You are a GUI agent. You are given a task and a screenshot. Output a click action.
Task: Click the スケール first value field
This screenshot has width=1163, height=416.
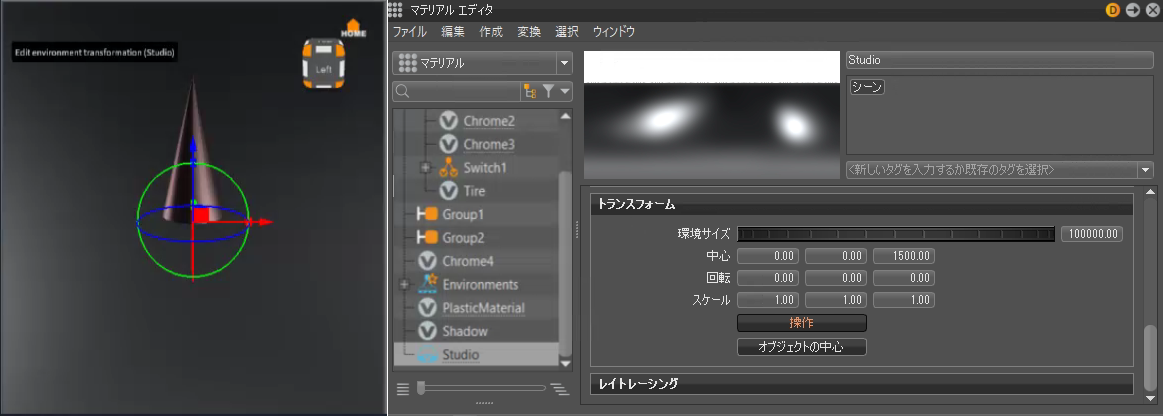(768, 300)
